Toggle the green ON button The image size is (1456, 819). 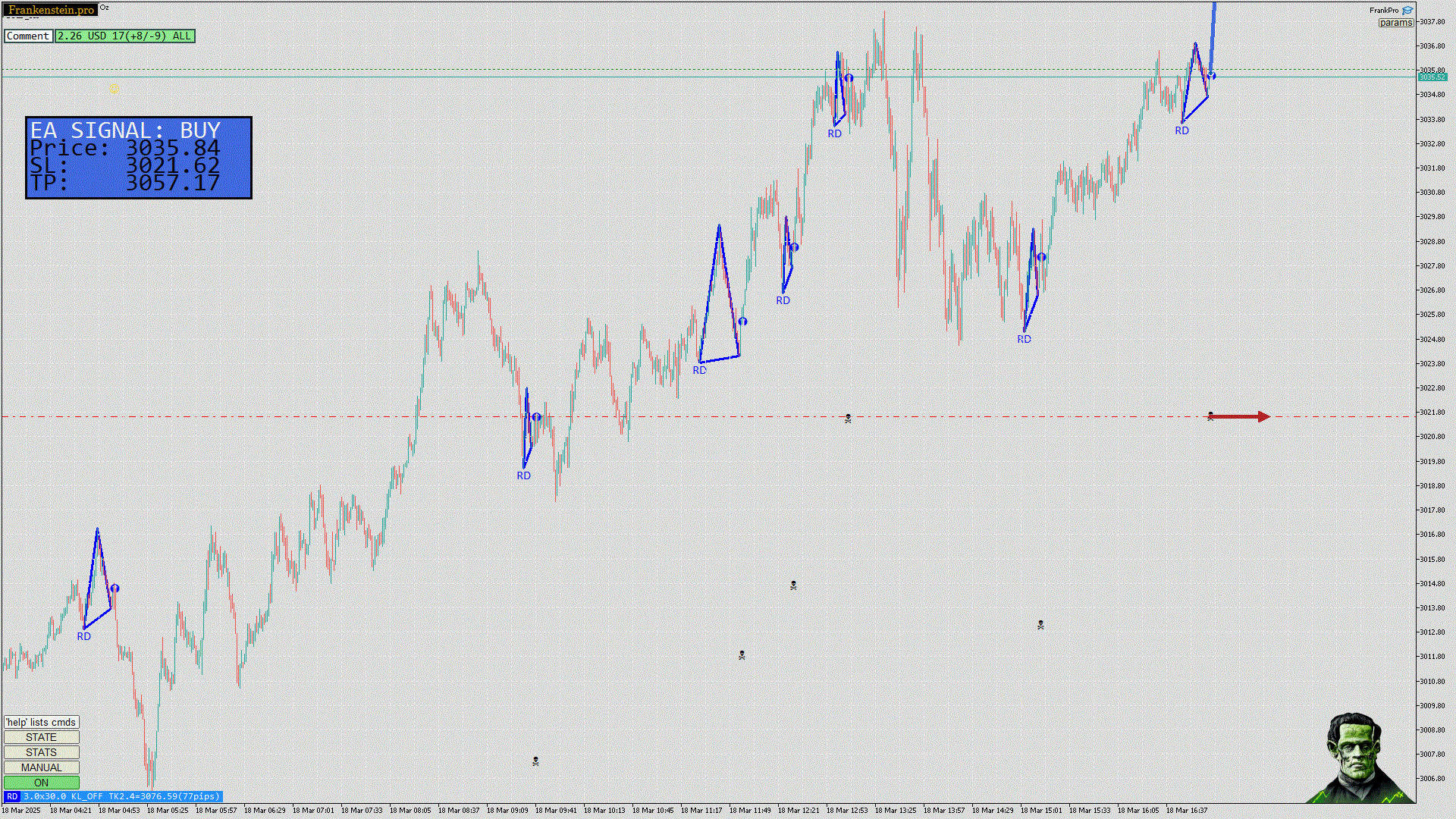point(41,783)
